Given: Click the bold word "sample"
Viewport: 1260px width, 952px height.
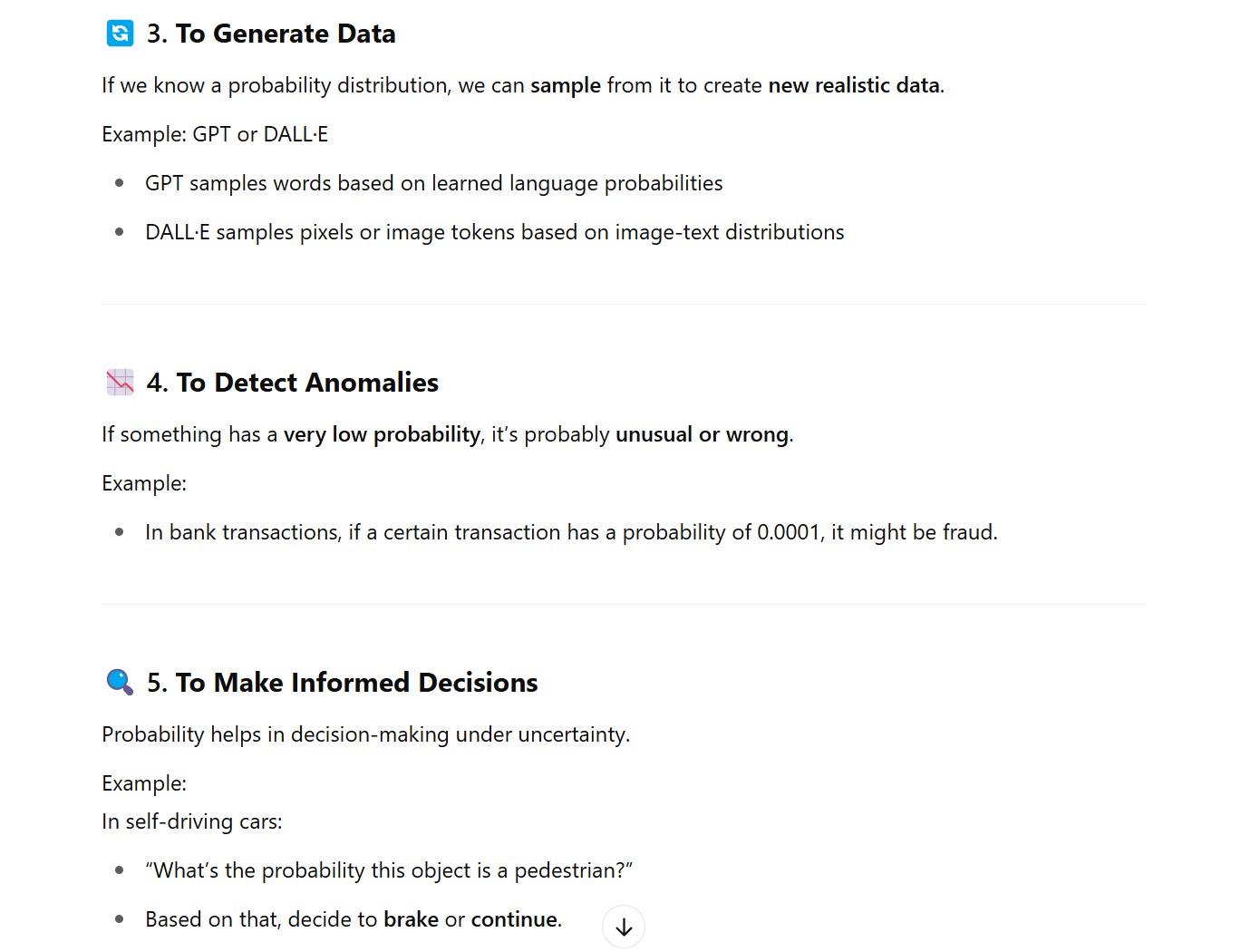Looking at the screenshot, I should coord(565,85).
